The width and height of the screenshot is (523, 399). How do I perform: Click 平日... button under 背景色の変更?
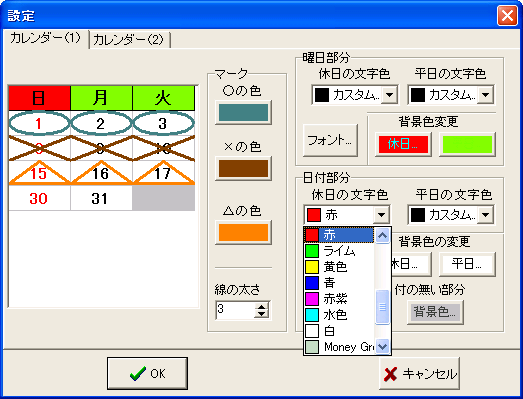(467, 264)
